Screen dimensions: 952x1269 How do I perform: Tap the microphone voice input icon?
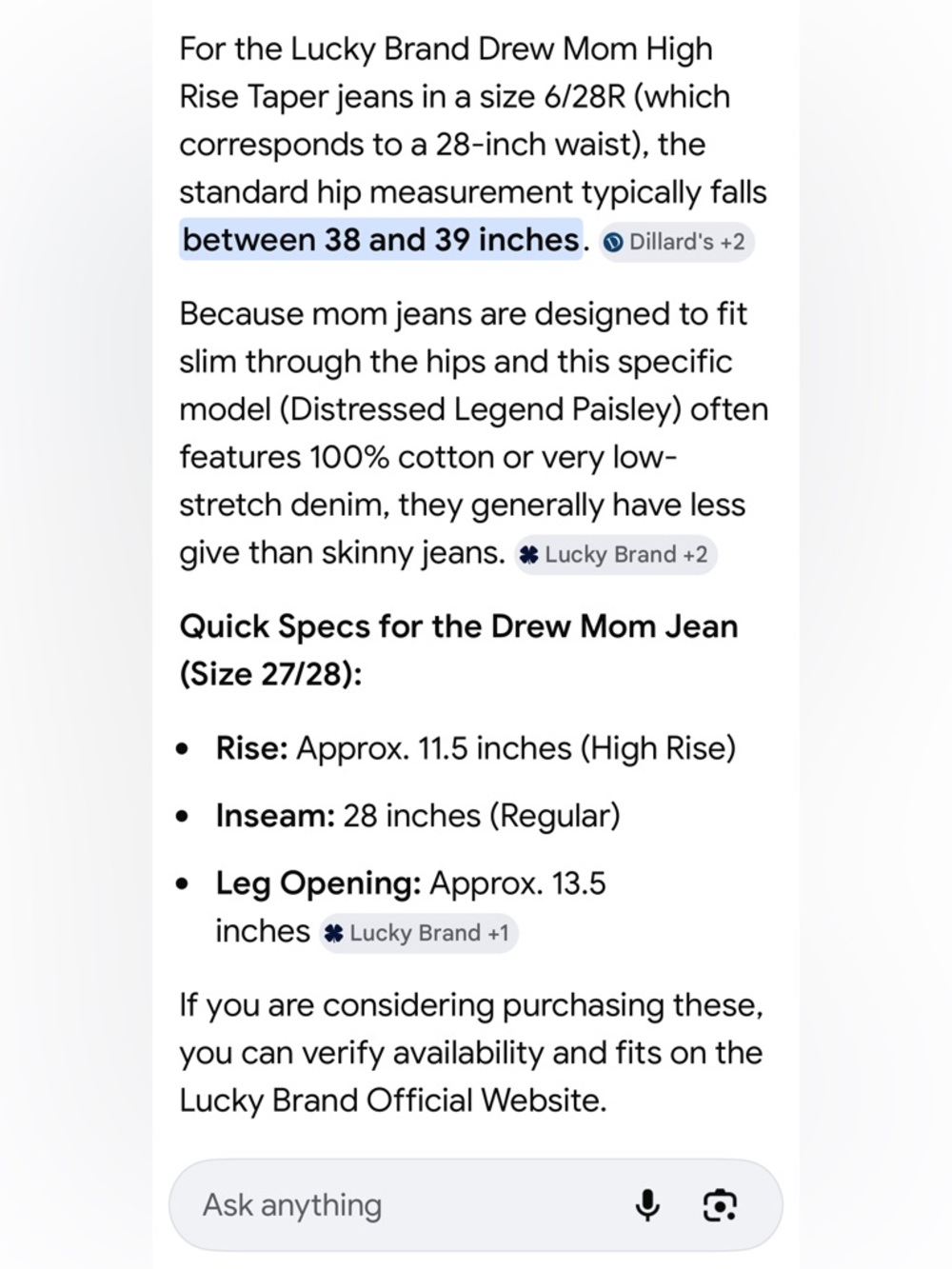(x=647, y=1205)
